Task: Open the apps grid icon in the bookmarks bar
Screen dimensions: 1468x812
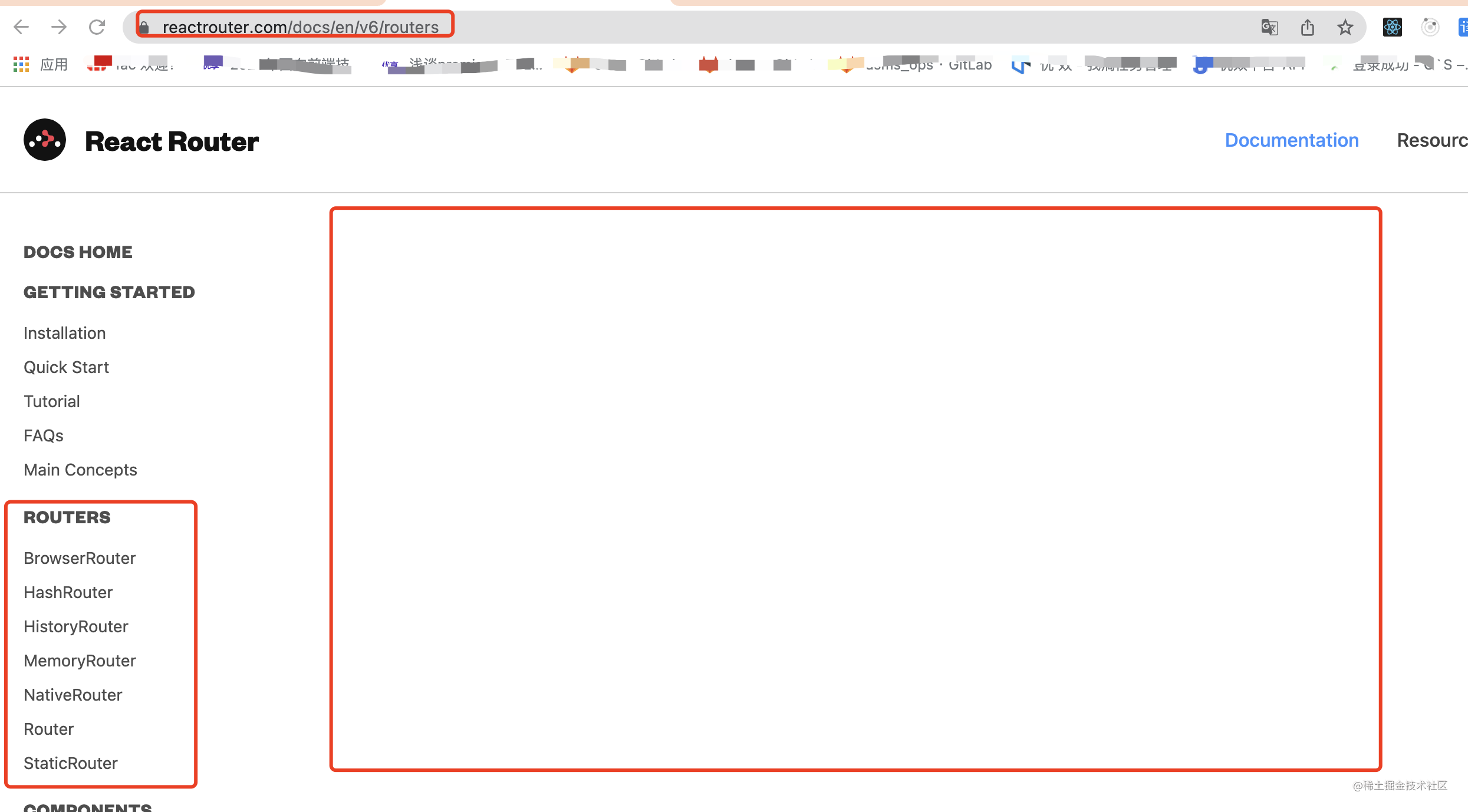Action: click(21, 64)
